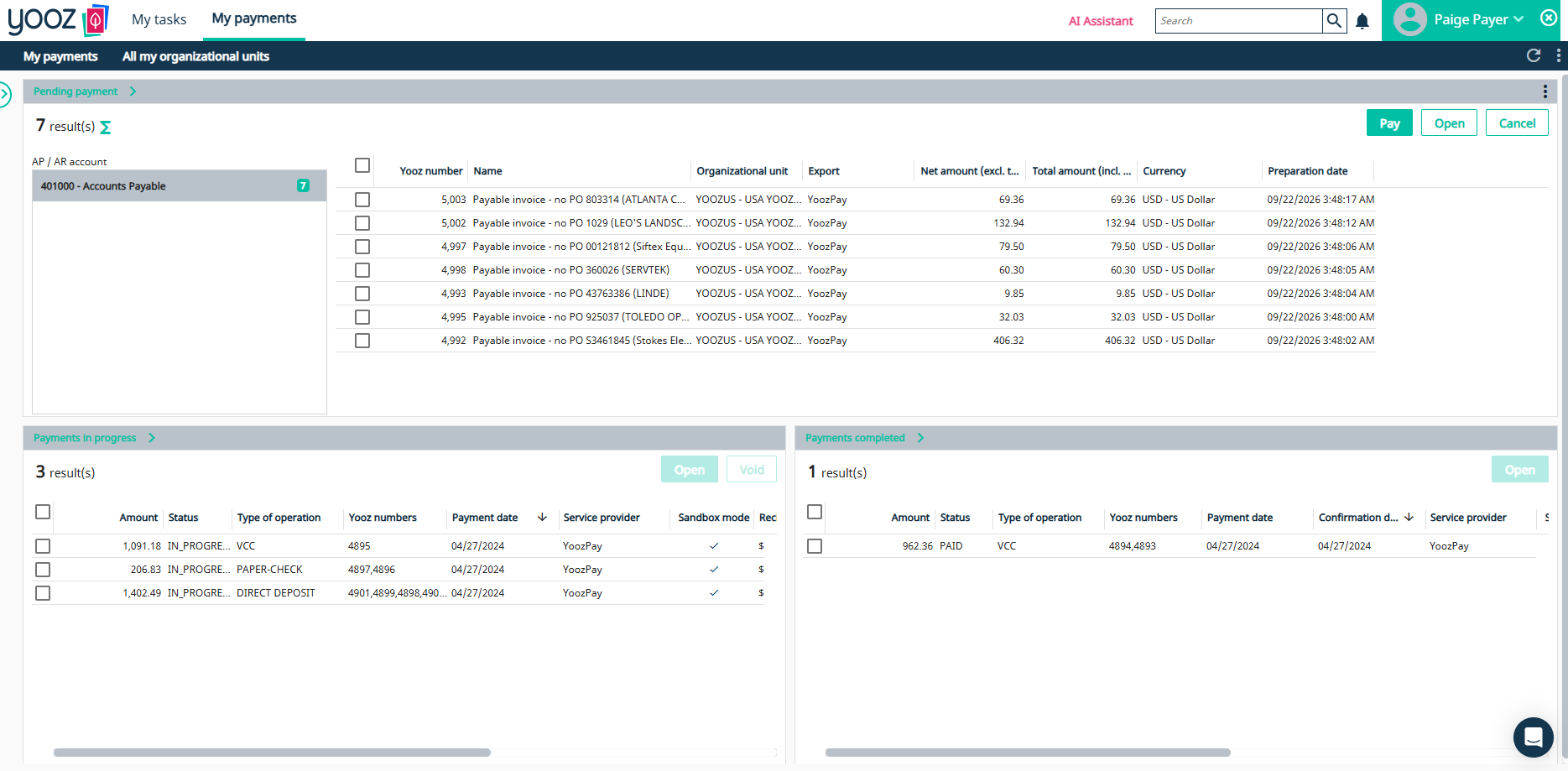Open All my organizational units
Viewport: 1568px width, 771px height.
tap(195, 56)
